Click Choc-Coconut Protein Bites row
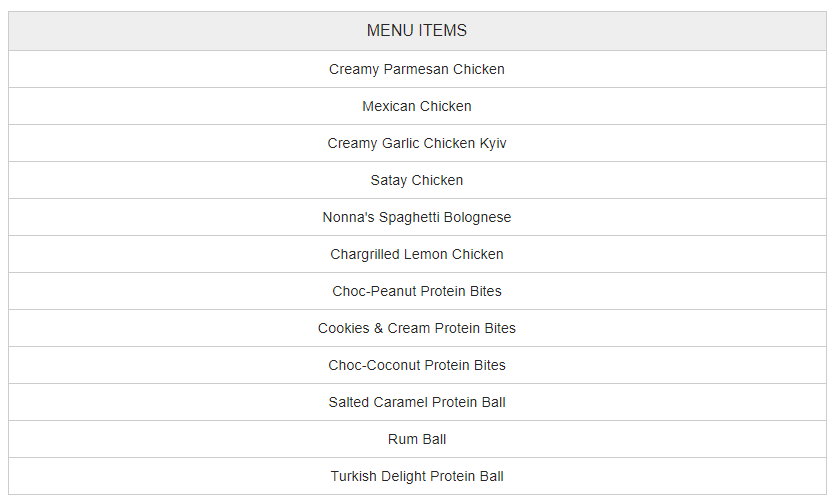 click(x=417, y=366)
